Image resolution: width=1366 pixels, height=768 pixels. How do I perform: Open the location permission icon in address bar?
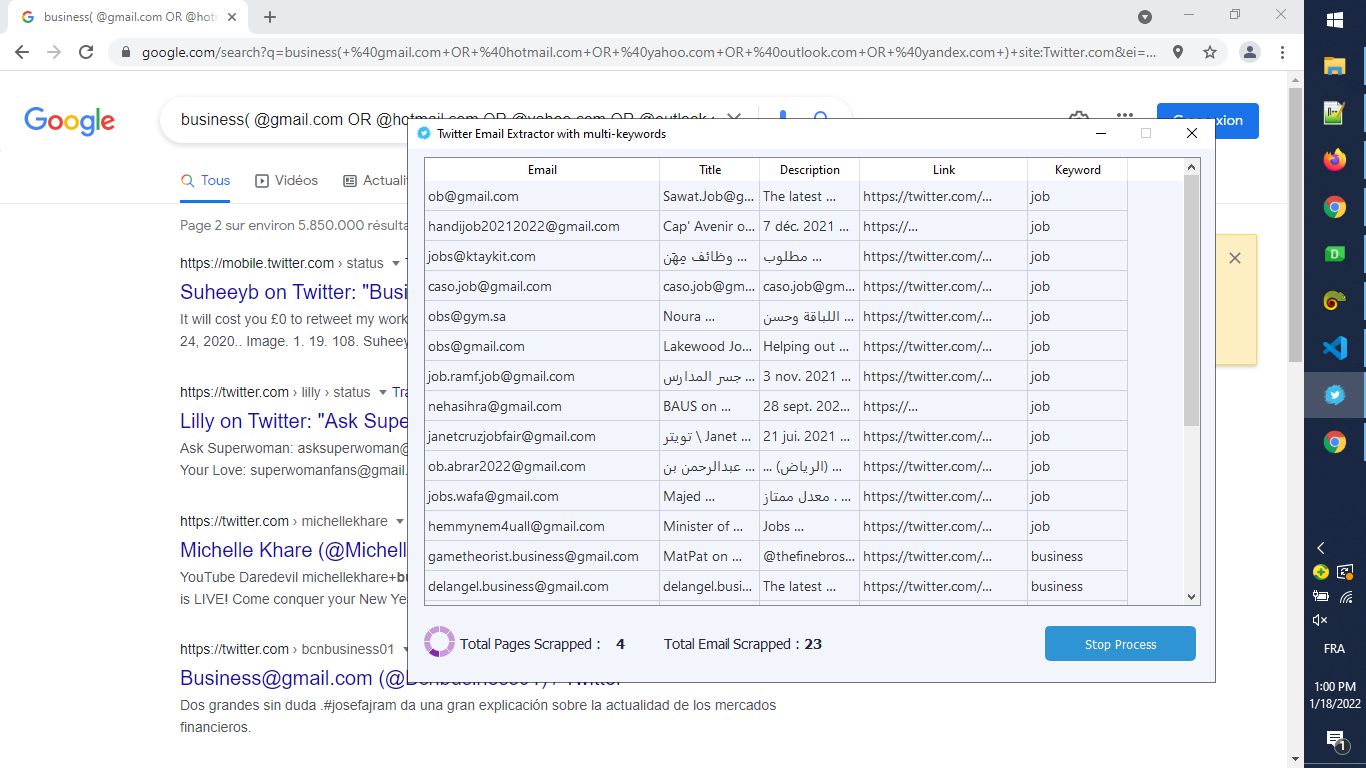coord(1178,52)
